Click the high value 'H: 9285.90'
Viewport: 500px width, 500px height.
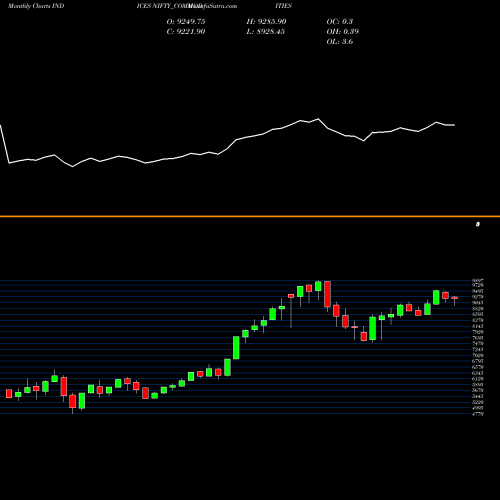266,22
